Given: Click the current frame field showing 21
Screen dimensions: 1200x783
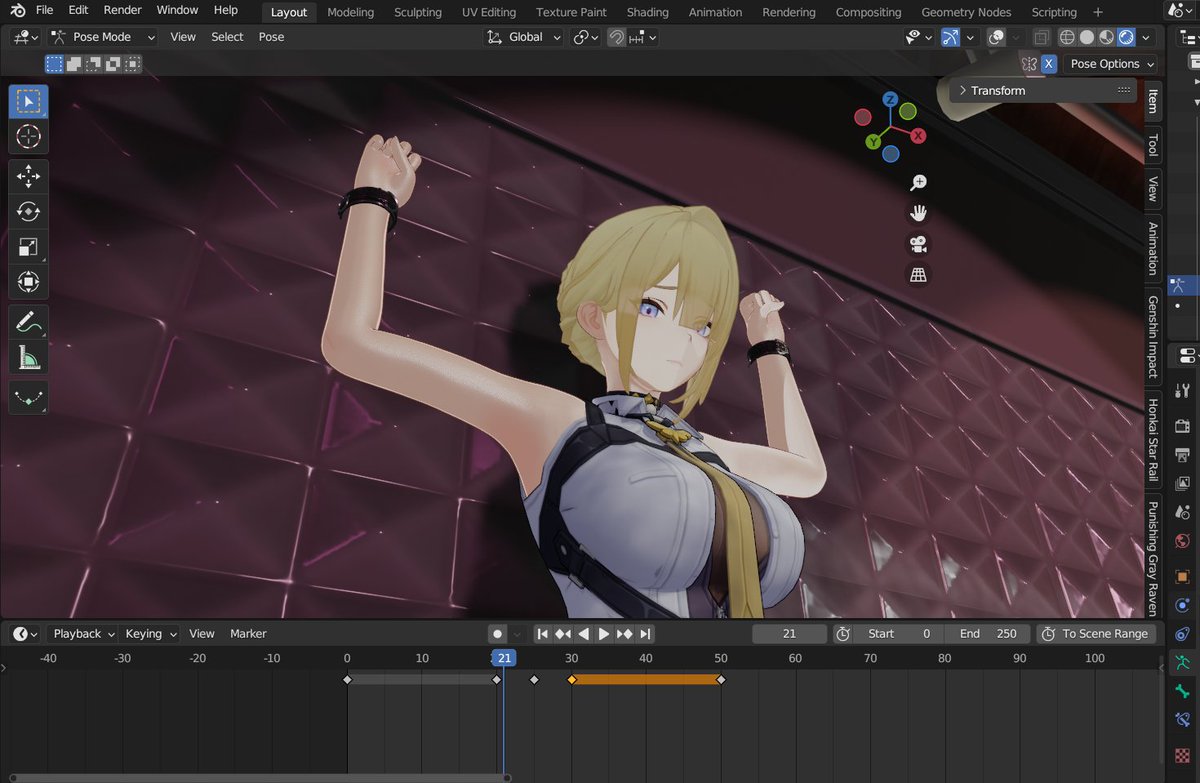Looking at the screenshot, I should pos(789,634).
